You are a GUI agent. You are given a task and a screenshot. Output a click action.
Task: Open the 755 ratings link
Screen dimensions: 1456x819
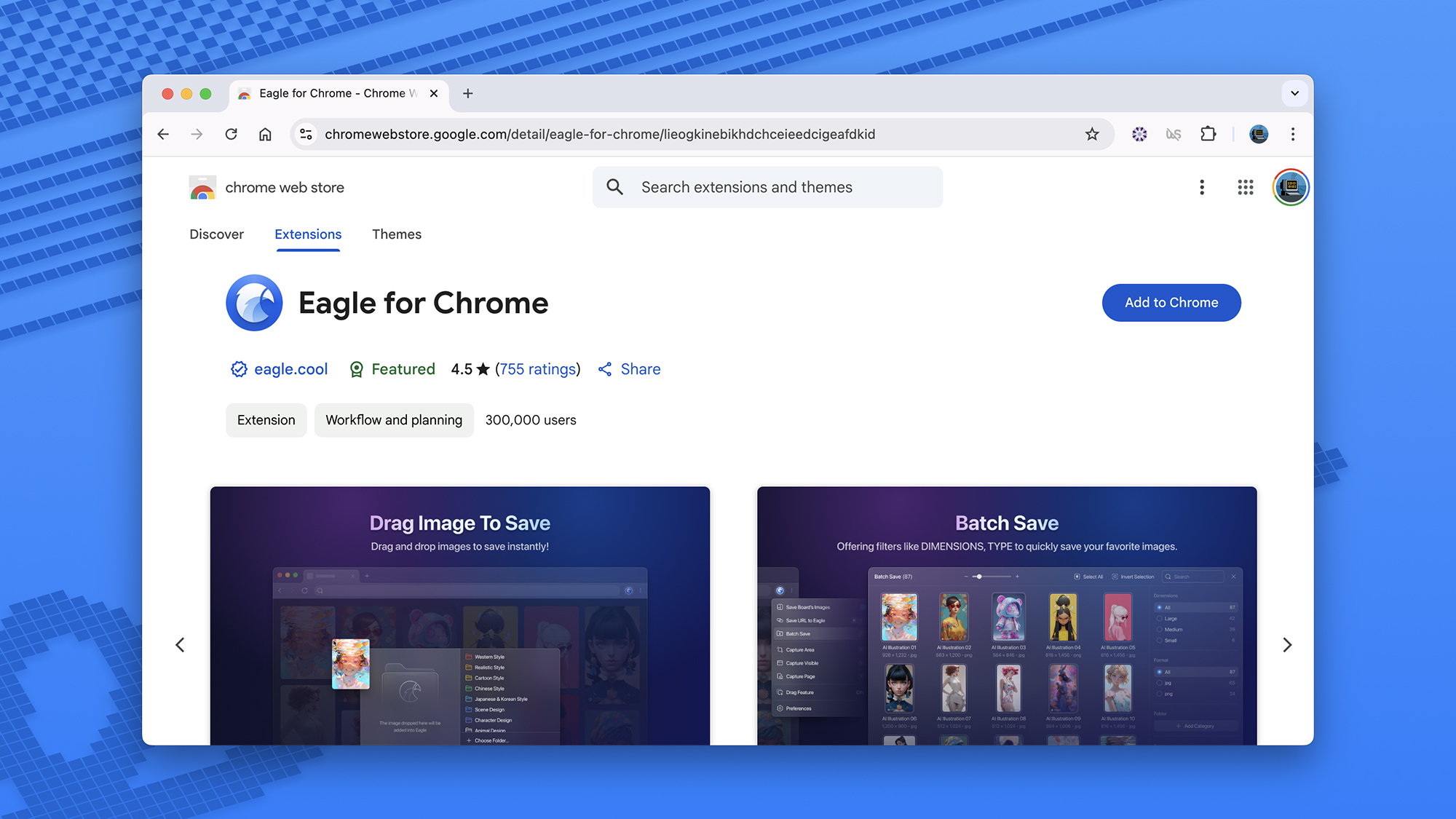click(x=538, y=369)
